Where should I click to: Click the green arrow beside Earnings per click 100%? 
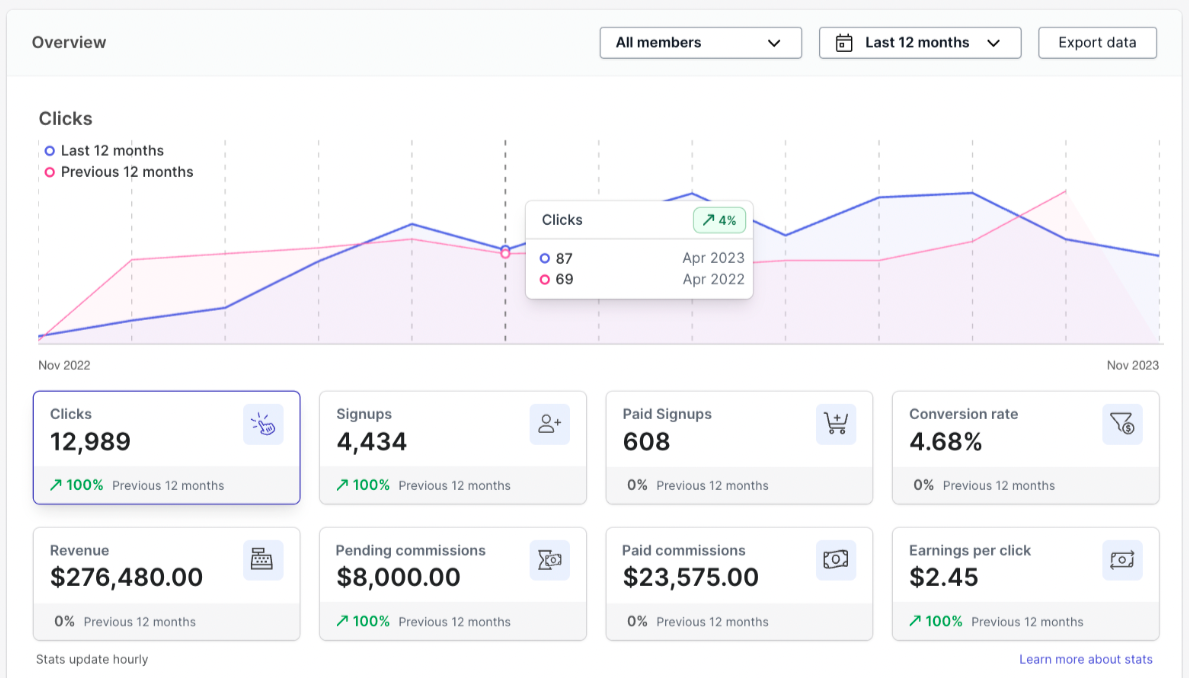915,621
